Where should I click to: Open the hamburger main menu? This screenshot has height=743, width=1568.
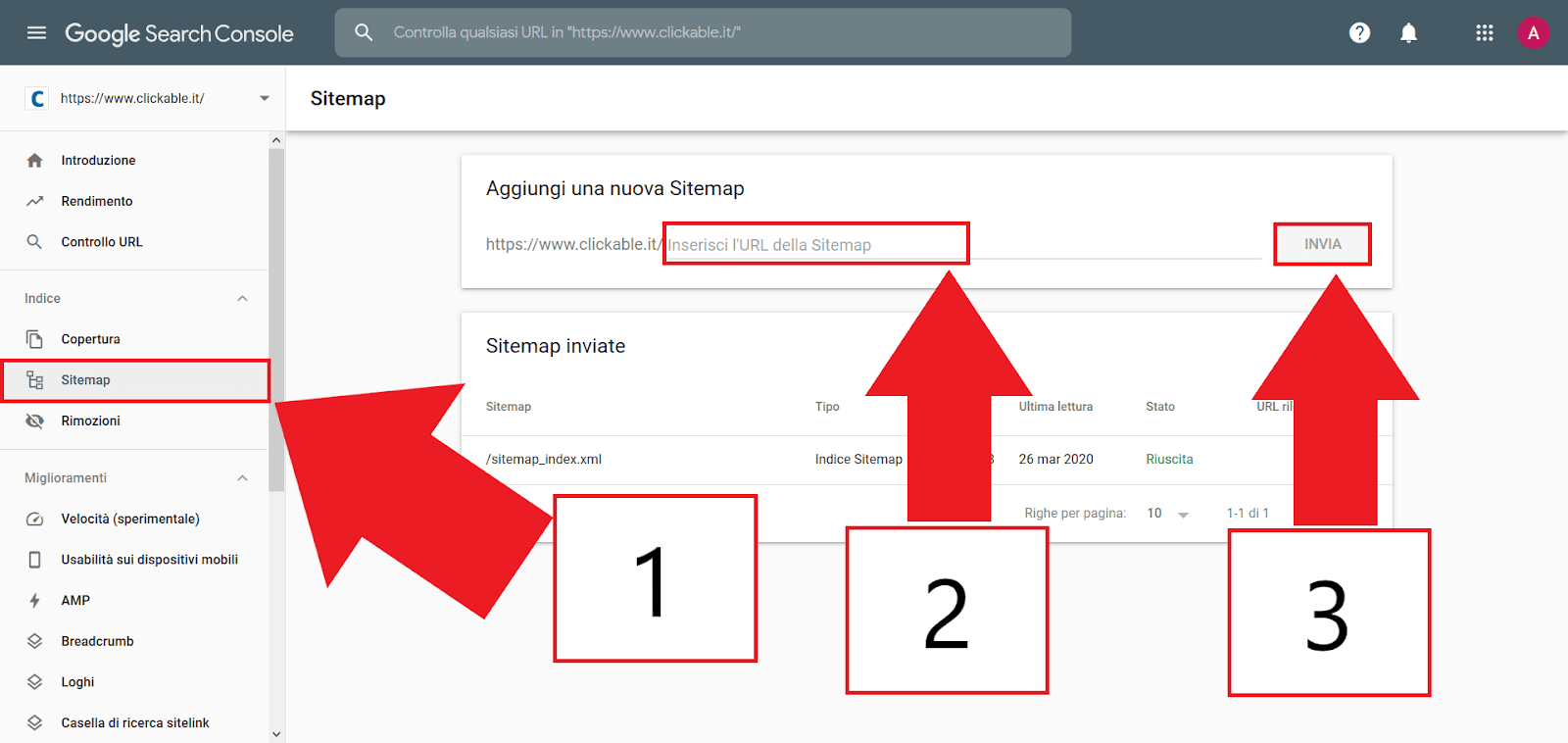pos(36,32)
